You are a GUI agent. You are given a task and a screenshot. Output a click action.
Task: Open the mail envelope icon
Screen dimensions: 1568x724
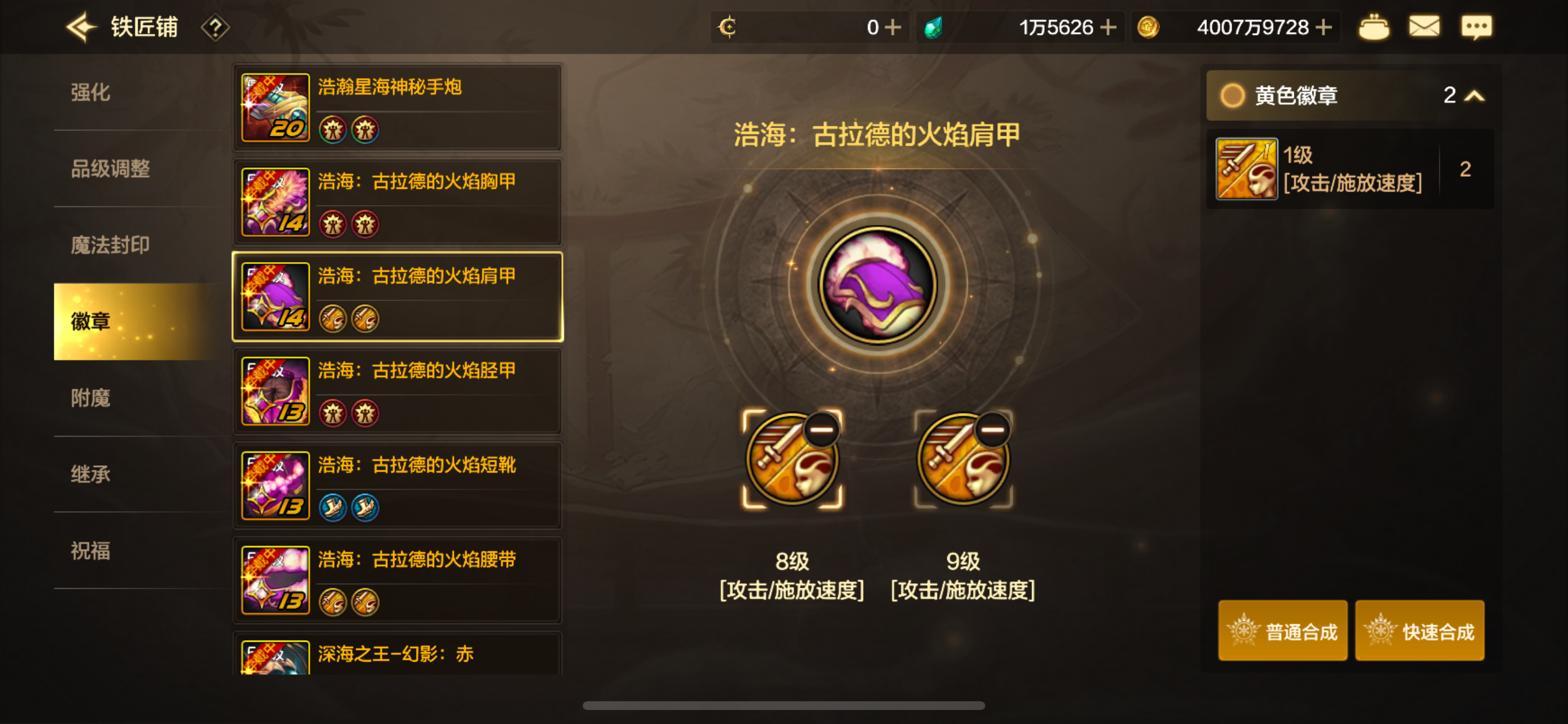click(x=1424, y=27)
